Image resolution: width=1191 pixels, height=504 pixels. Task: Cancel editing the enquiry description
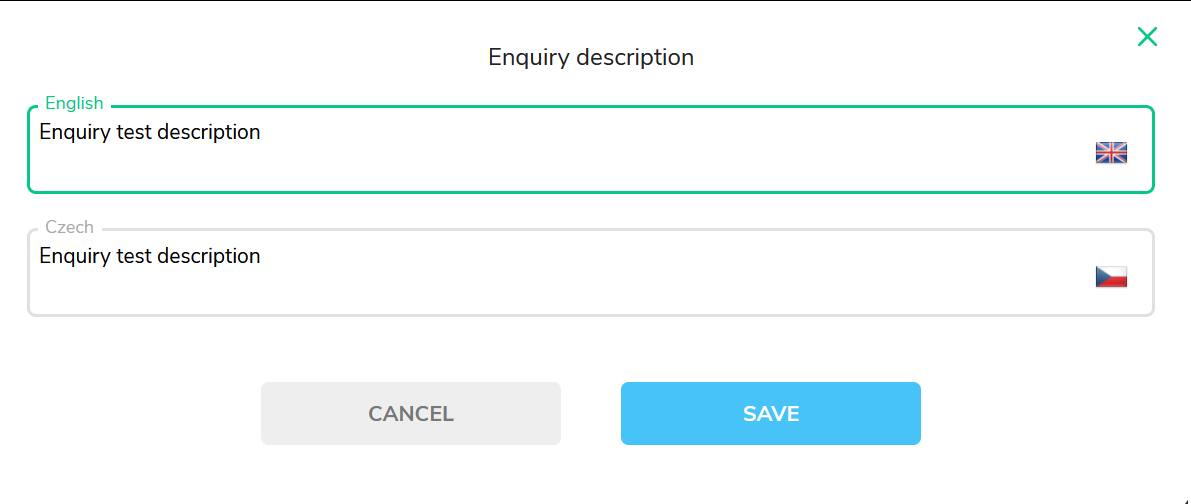411,413
